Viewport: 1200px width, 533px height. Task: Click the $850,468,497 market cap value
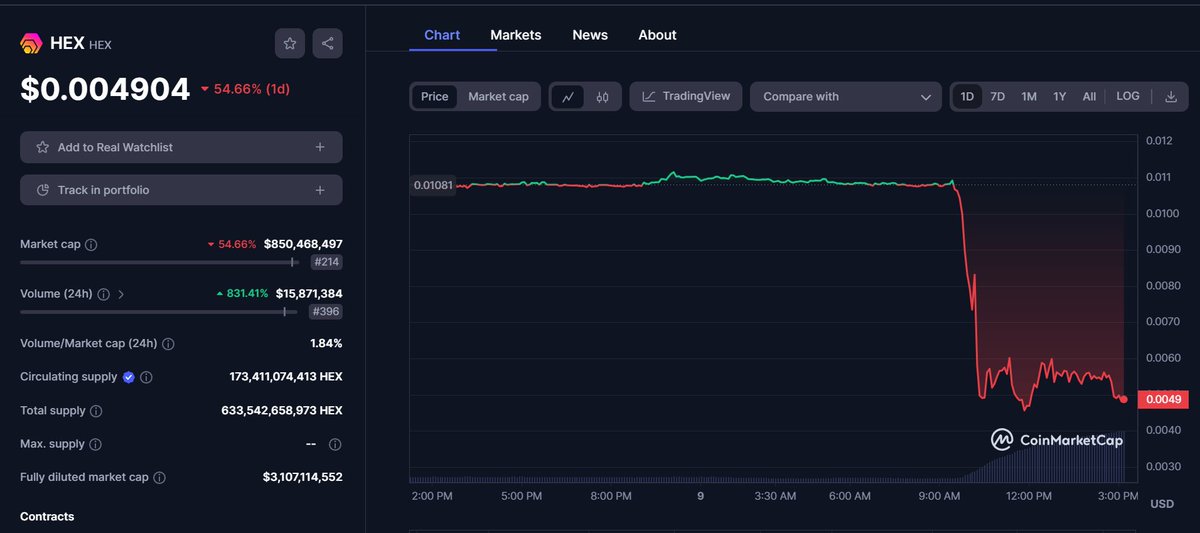click(x=303, y=244)
